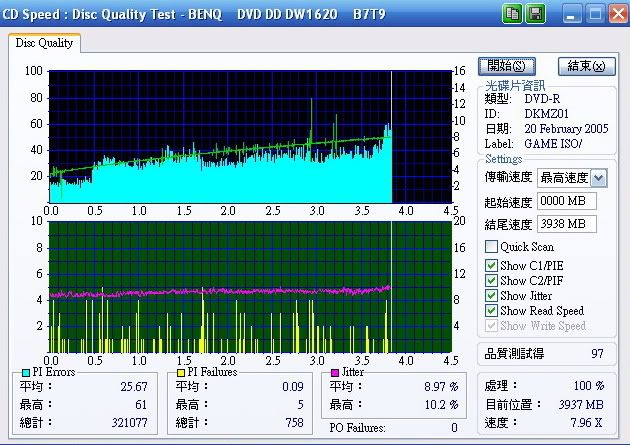The image size is (630, 445).
Task: Click the Settings group label
Action: (x=503, y=159)
